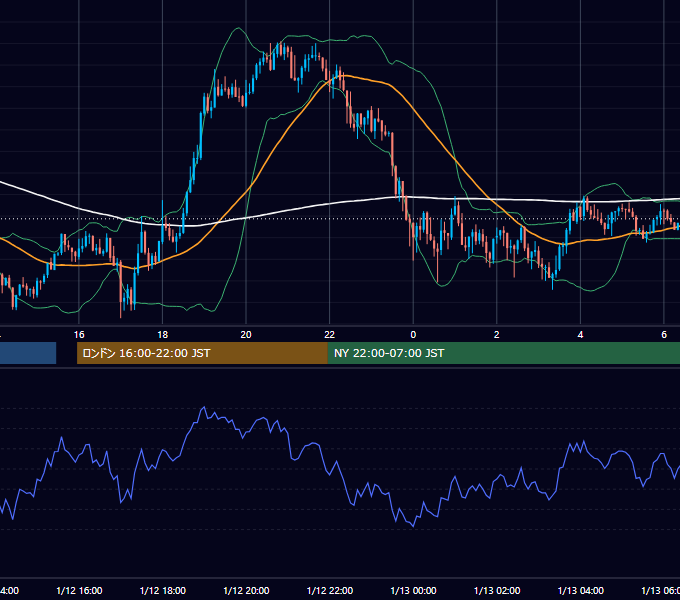The image size is (680, 600).
Task: Click the 1/12 16:00 date label
Action: coord(79,590)
